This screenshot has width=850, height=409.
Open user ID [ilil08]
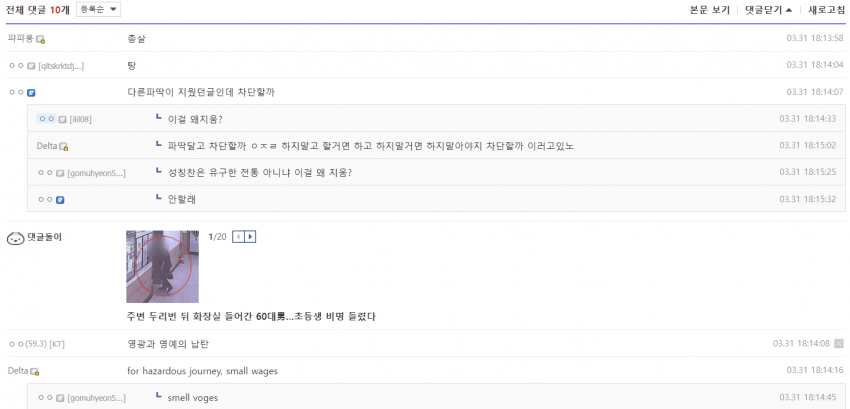(80, 119)
